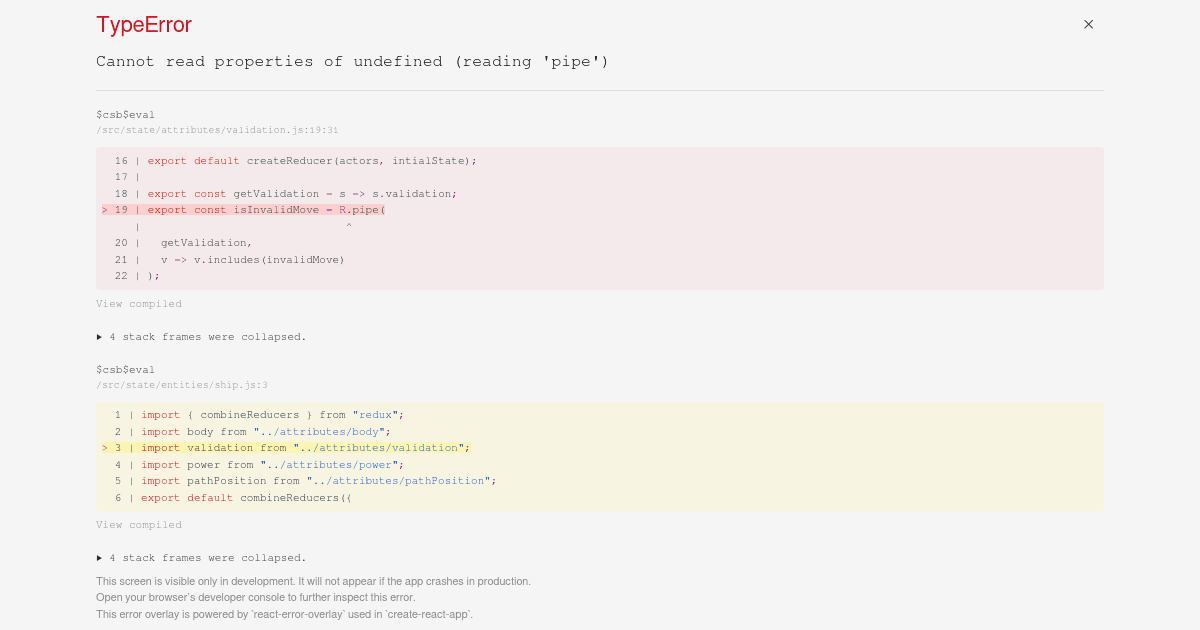Click the '../attributes/validation' import path text
This screenshot has height=630, width=1200.
(381, 447)
